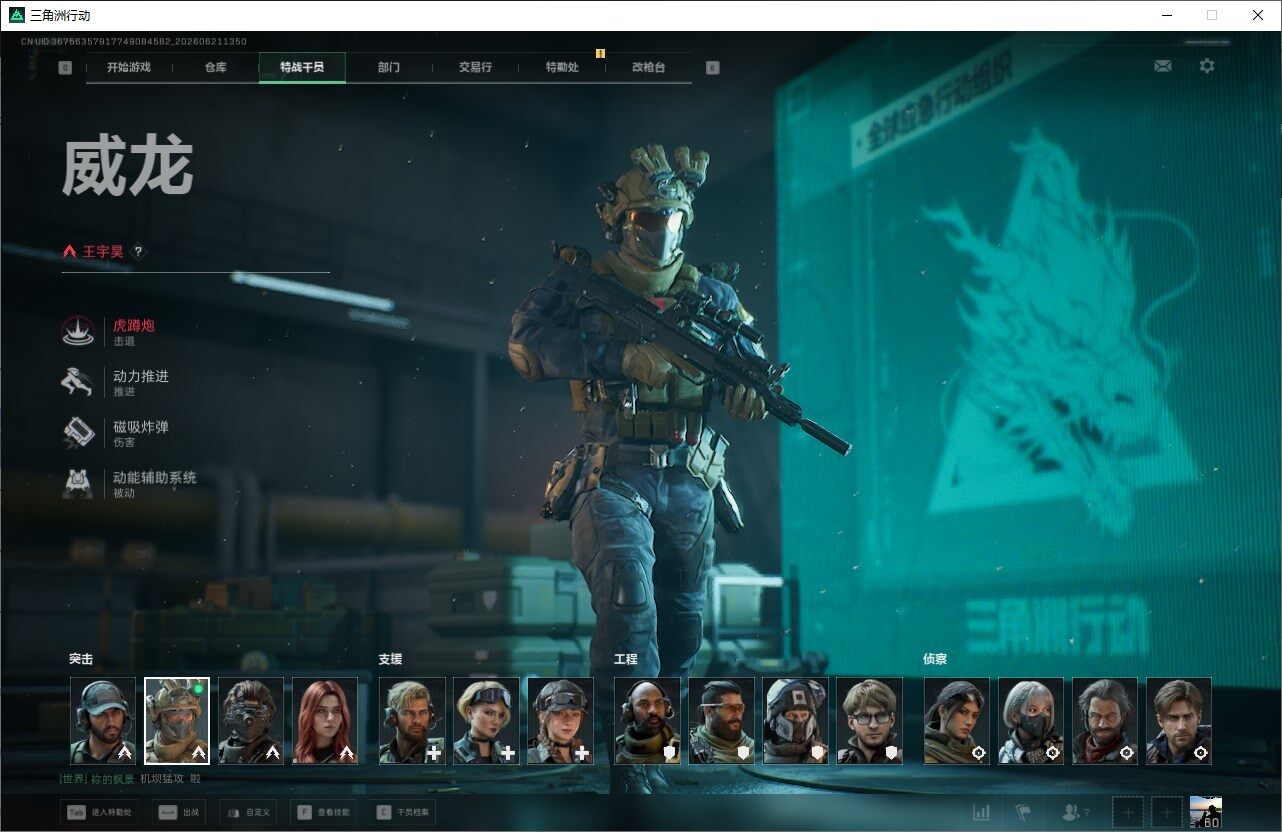Click the operator name 王宇昊
1282x832 pixels.
(x=103, y=252)
